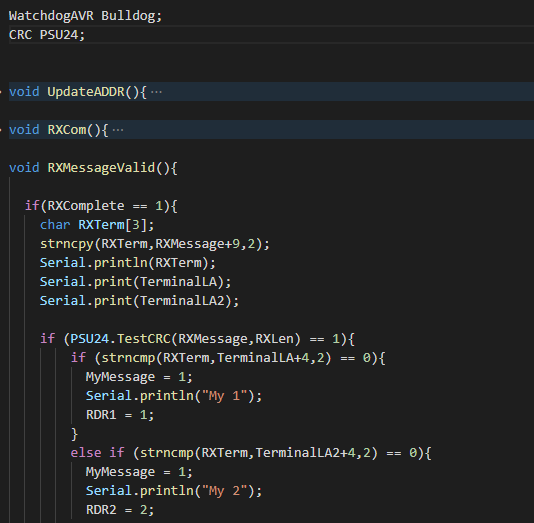
Task: Click Serial.println(RXTerm) statement
Action: click(128, 263)
